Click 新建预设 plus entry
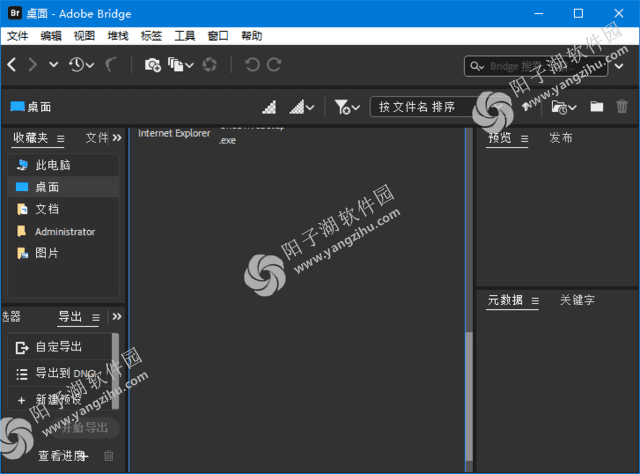This screenshot has width=640, height=474. tap(60, 399)
